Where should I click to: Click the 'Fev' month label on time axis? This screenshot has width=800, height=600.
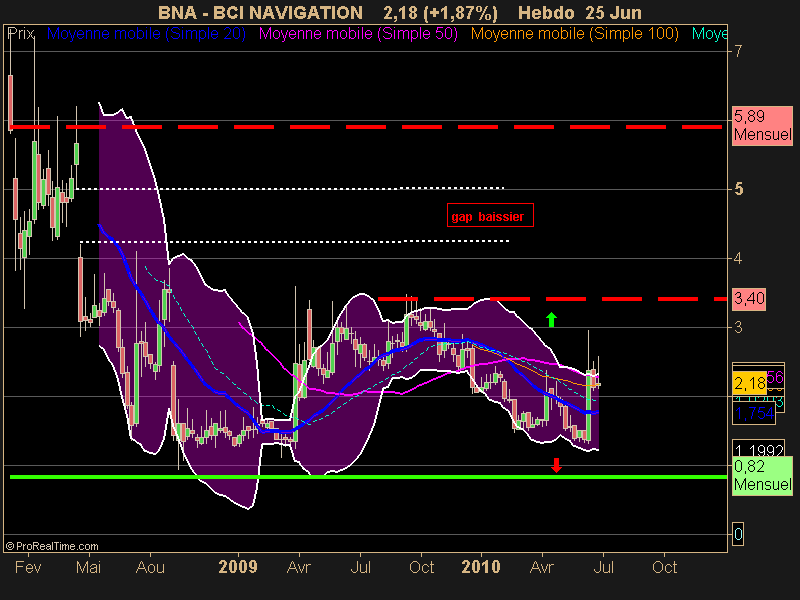[28, 567]
